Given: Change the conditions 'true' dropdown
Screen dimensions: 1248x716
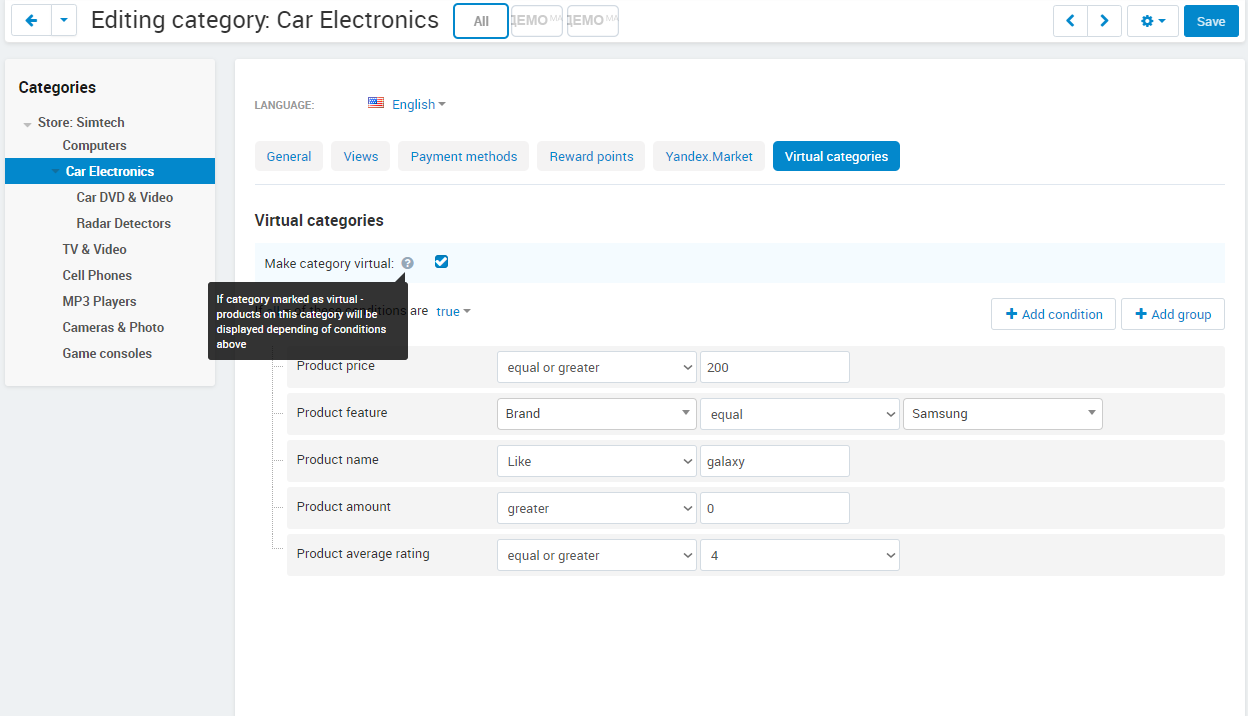Looking at the screenshot, I should (x=453, y=312).
